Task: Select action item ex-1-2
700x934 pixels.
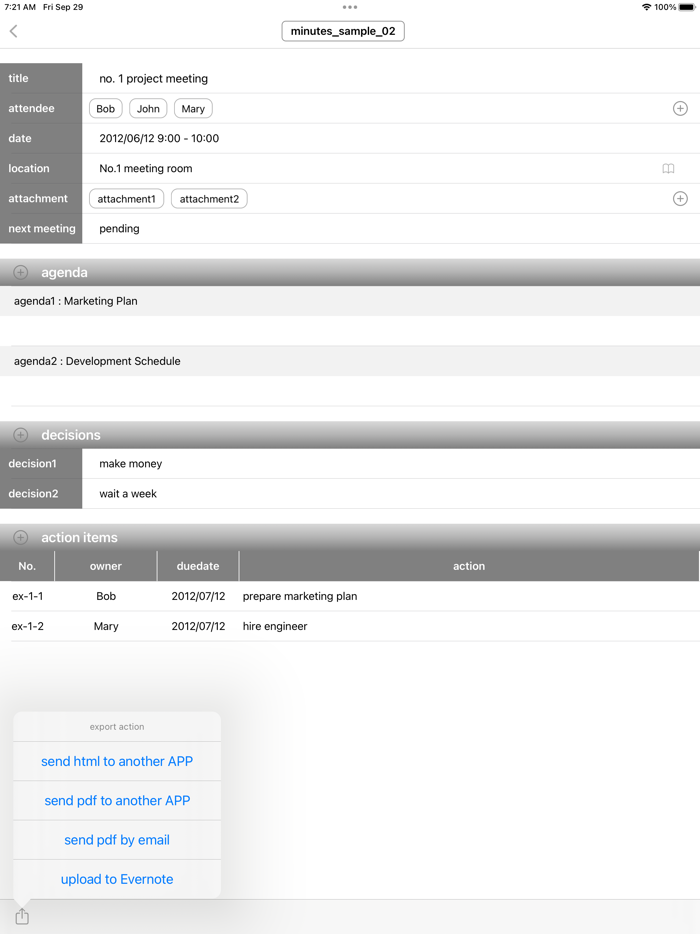Action: pos(27,626)
